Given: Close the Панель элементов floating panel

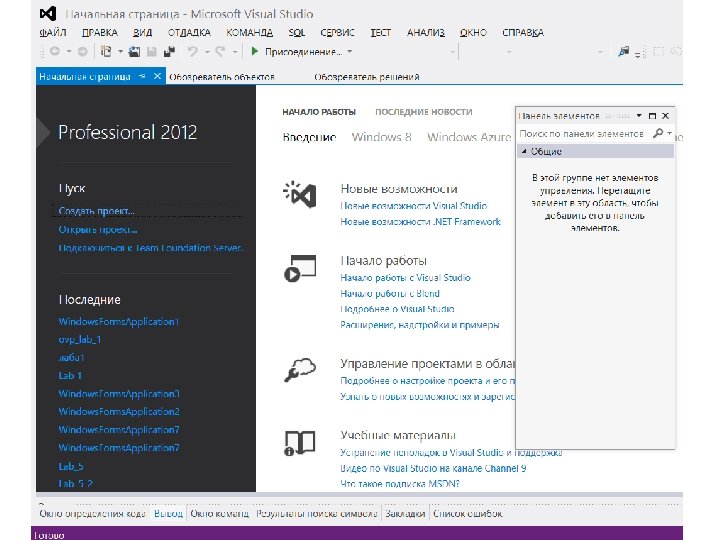Looking at the screenshot, I should point(666,116).
